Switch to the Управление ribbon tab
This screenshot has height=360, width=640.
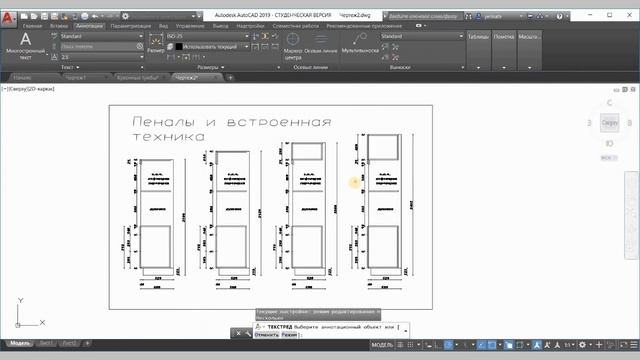(190, 26)
